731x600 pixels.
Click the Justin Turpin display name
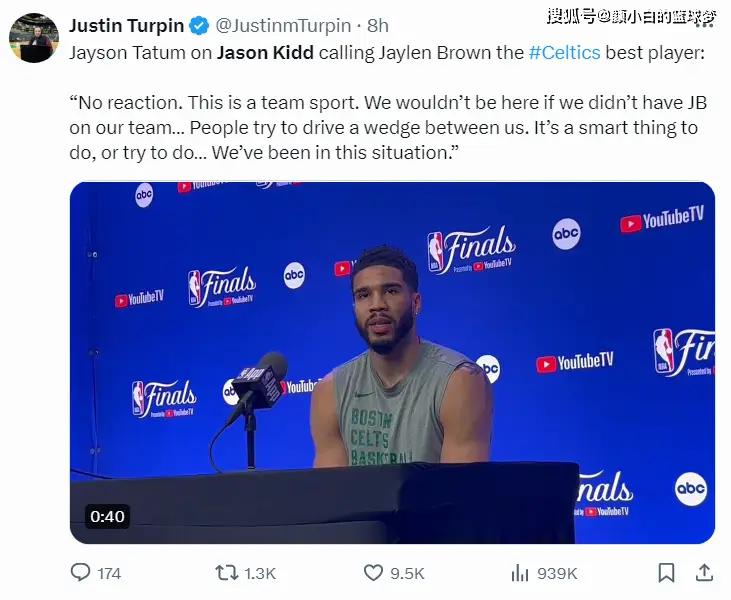(x=126, y=26)
